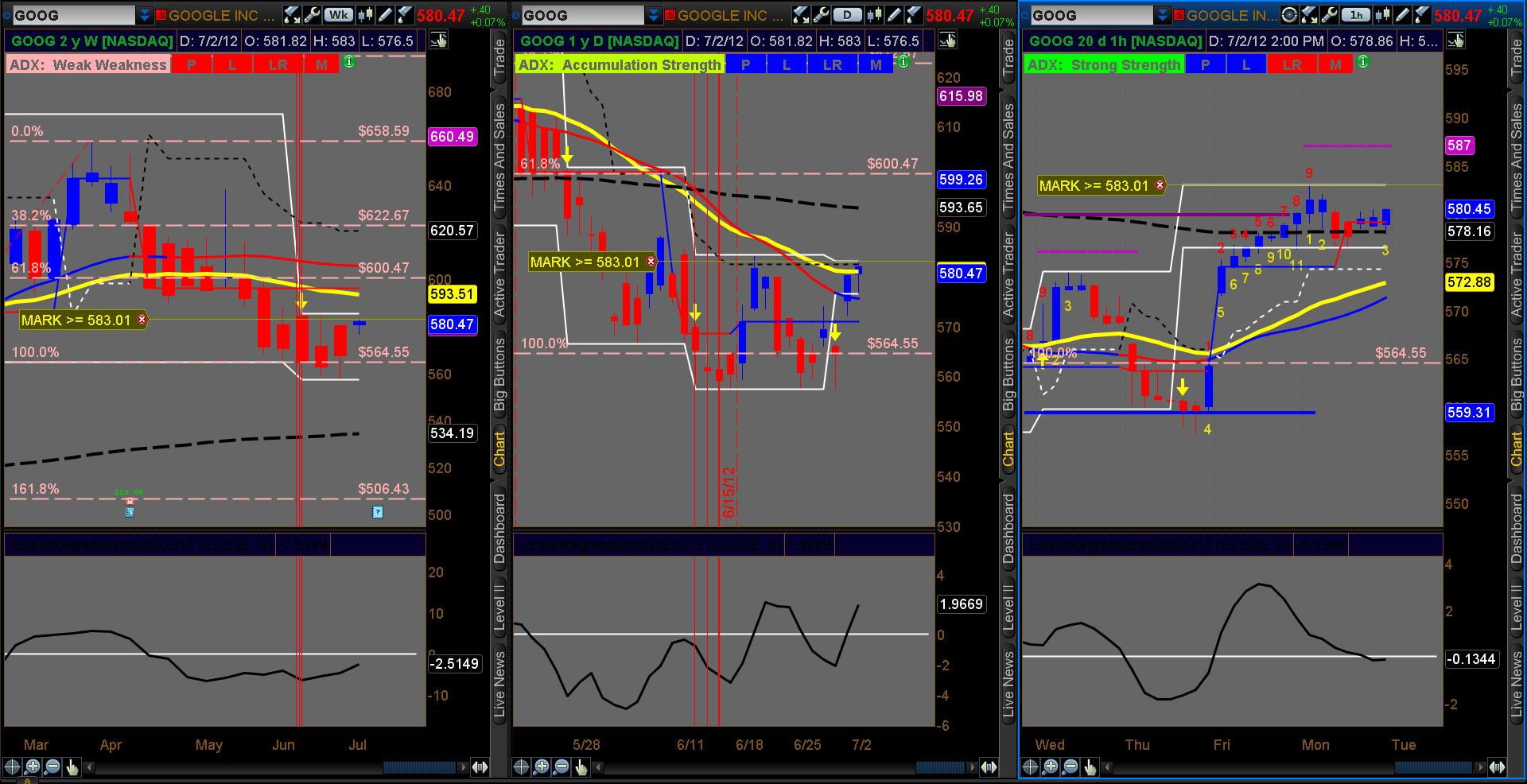Image resolution: width=1527 pixels, height=784 pixels.
Task: Click the GOOG symbol field on 1h chart
Action: pos(1091,14)
